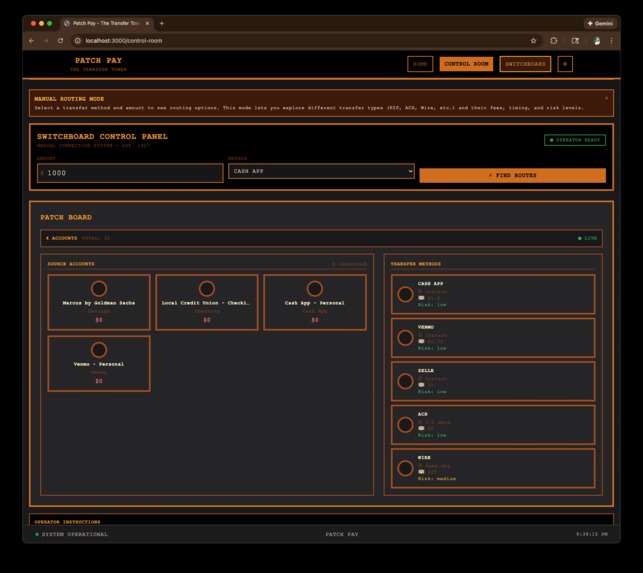Select the Cash App transfer method jack
Screen dimensions: 643x573
(405, 294)
